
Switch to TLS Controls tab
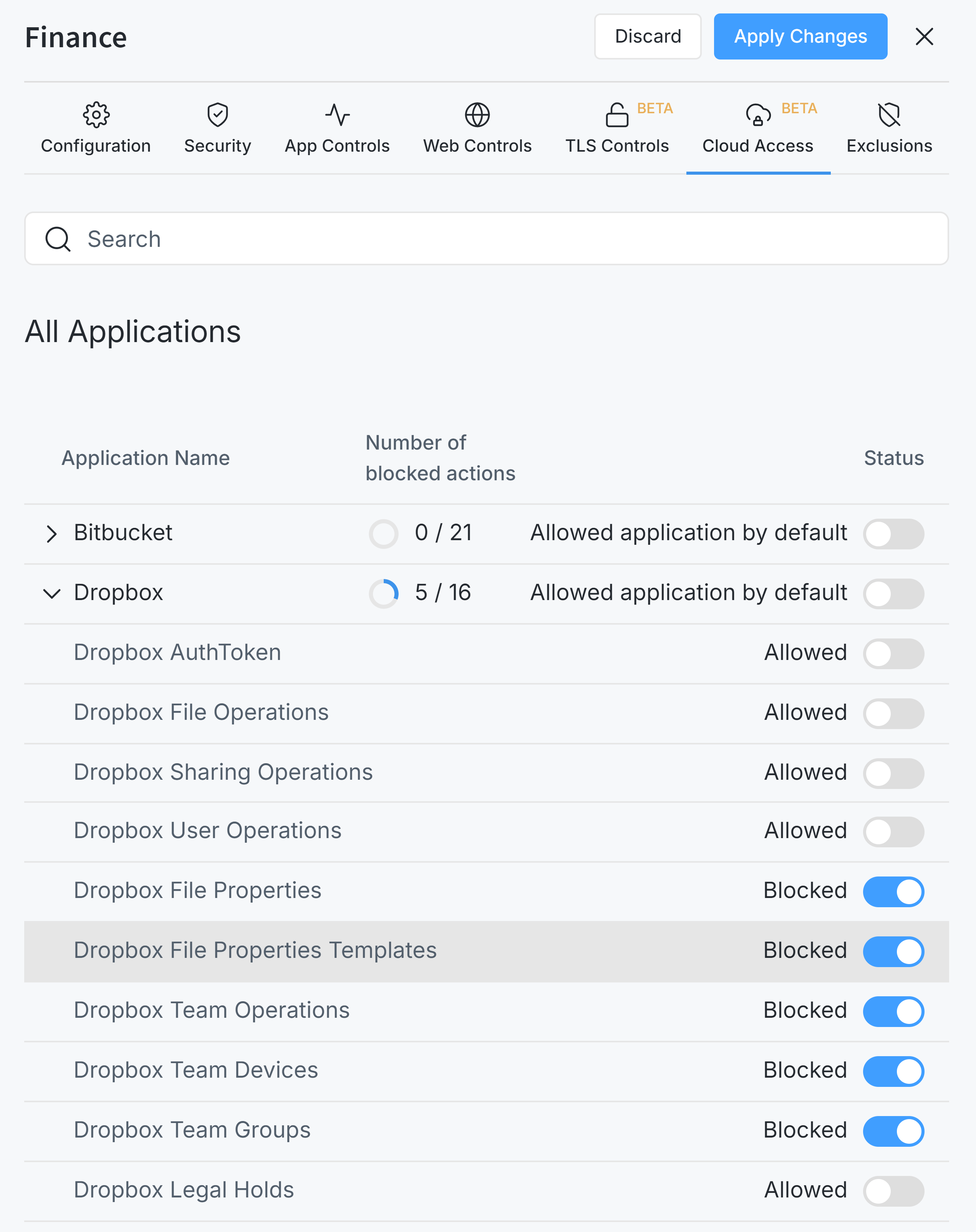(x=616, y=129)
